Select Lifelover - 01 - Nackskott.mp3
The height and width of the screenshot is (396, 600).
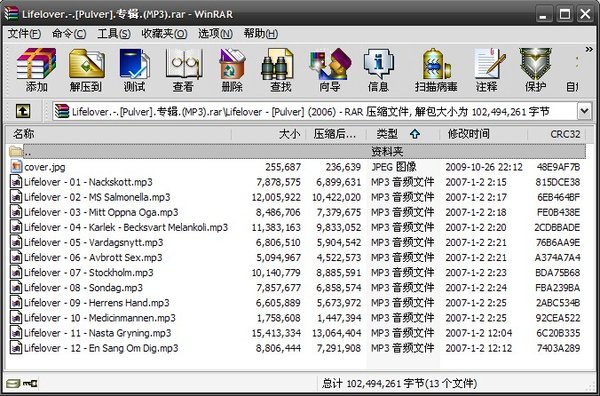point(297,182)
